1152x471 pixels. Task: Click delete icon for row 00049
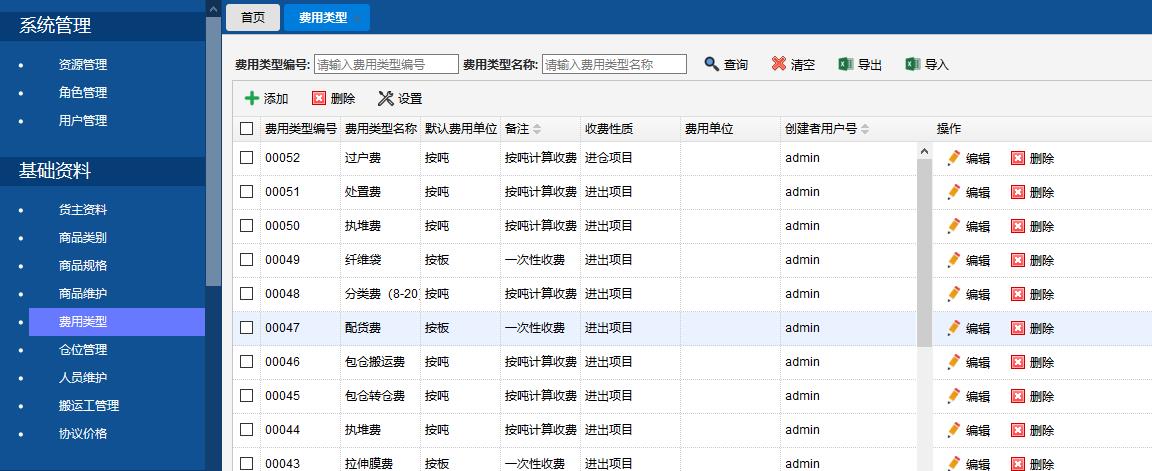pos(1018,260)
